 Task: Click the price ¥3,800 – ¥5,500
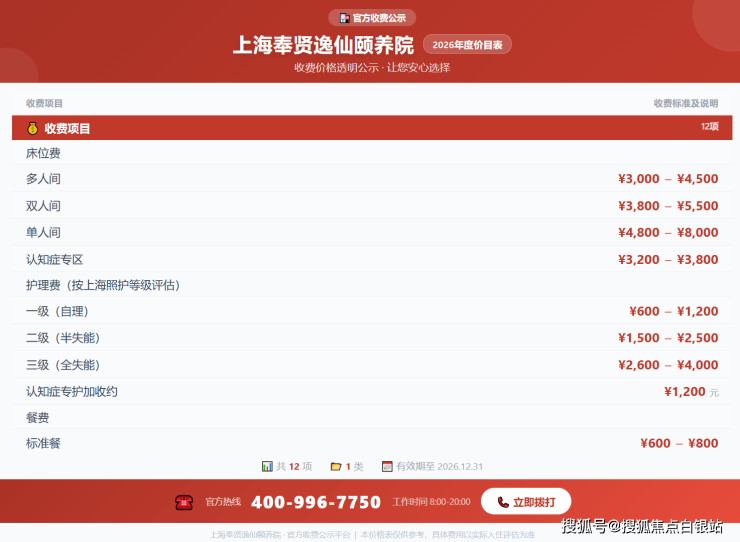click(668, 205)
